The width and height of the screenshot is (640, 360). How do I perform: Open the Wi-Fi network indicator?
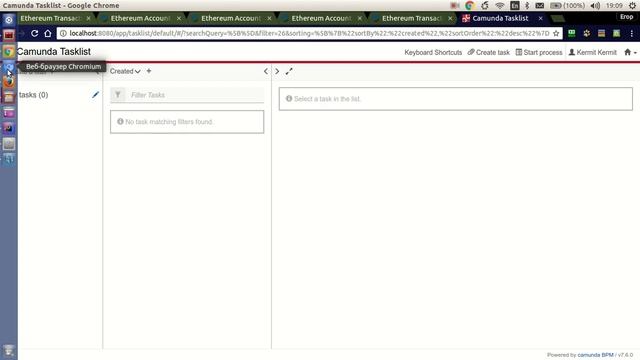[x=500, y=6]
